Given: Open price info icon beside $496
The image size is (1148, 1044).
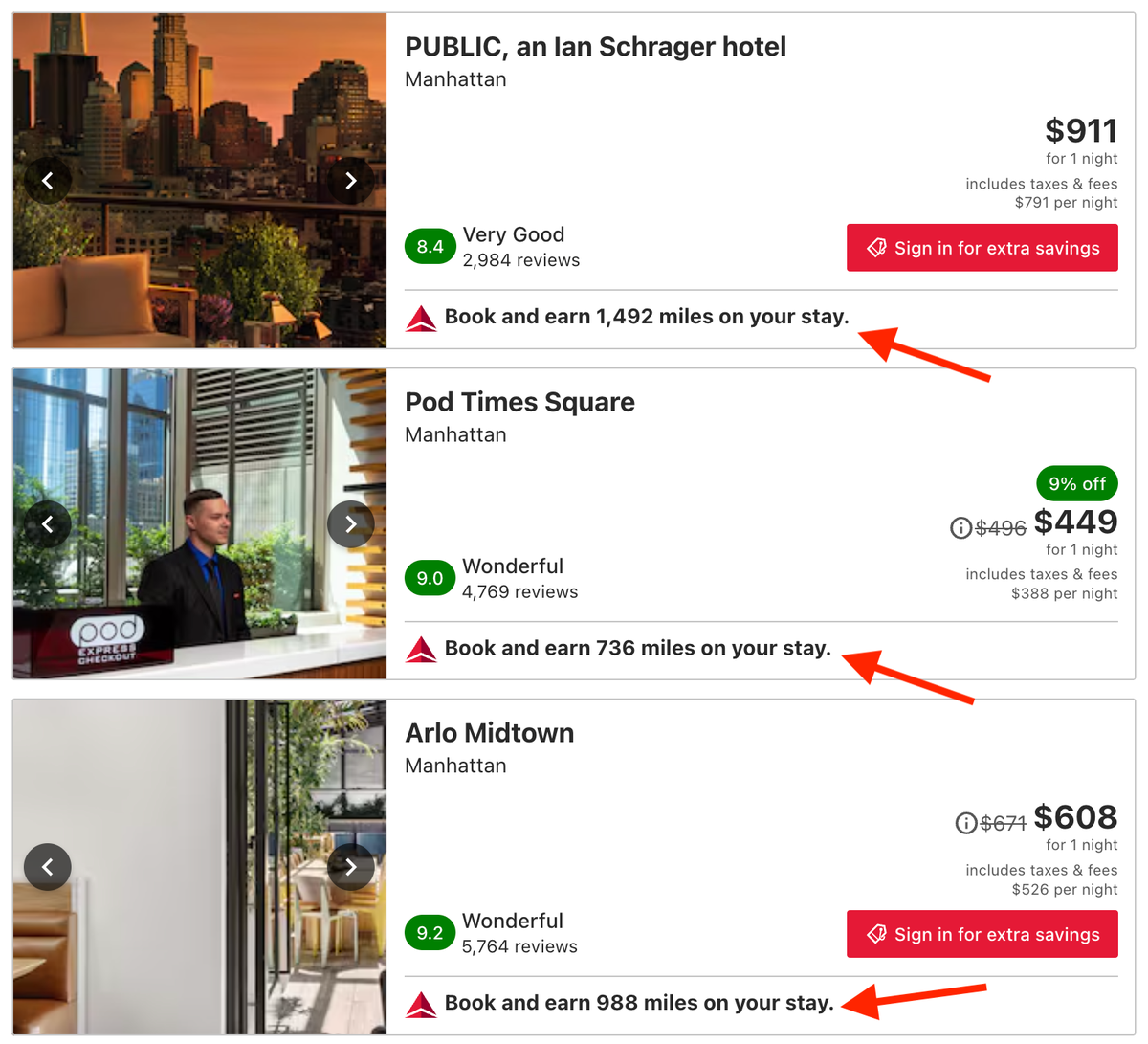Looking at the screenshot, I should click(x=960, y=527).
